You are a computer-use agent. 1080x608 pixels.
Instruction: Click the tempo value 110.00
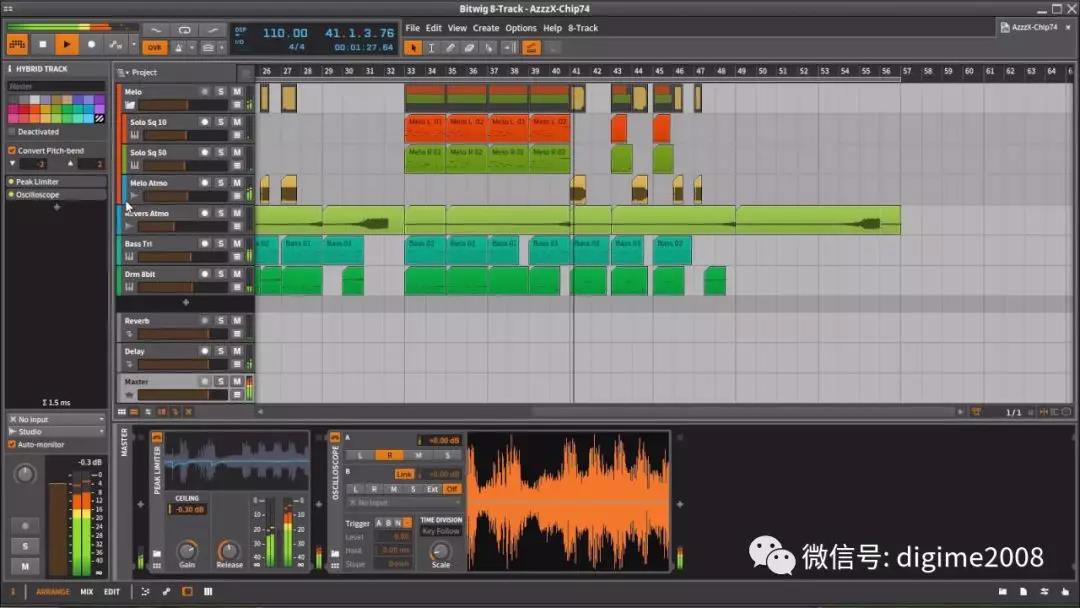pyautogui.click(x=285, y=33)
